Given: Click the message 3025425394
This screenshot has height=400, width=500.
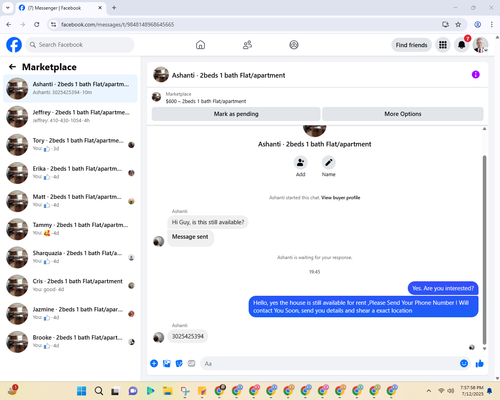Looking at the screenshot, I should 188,336.
